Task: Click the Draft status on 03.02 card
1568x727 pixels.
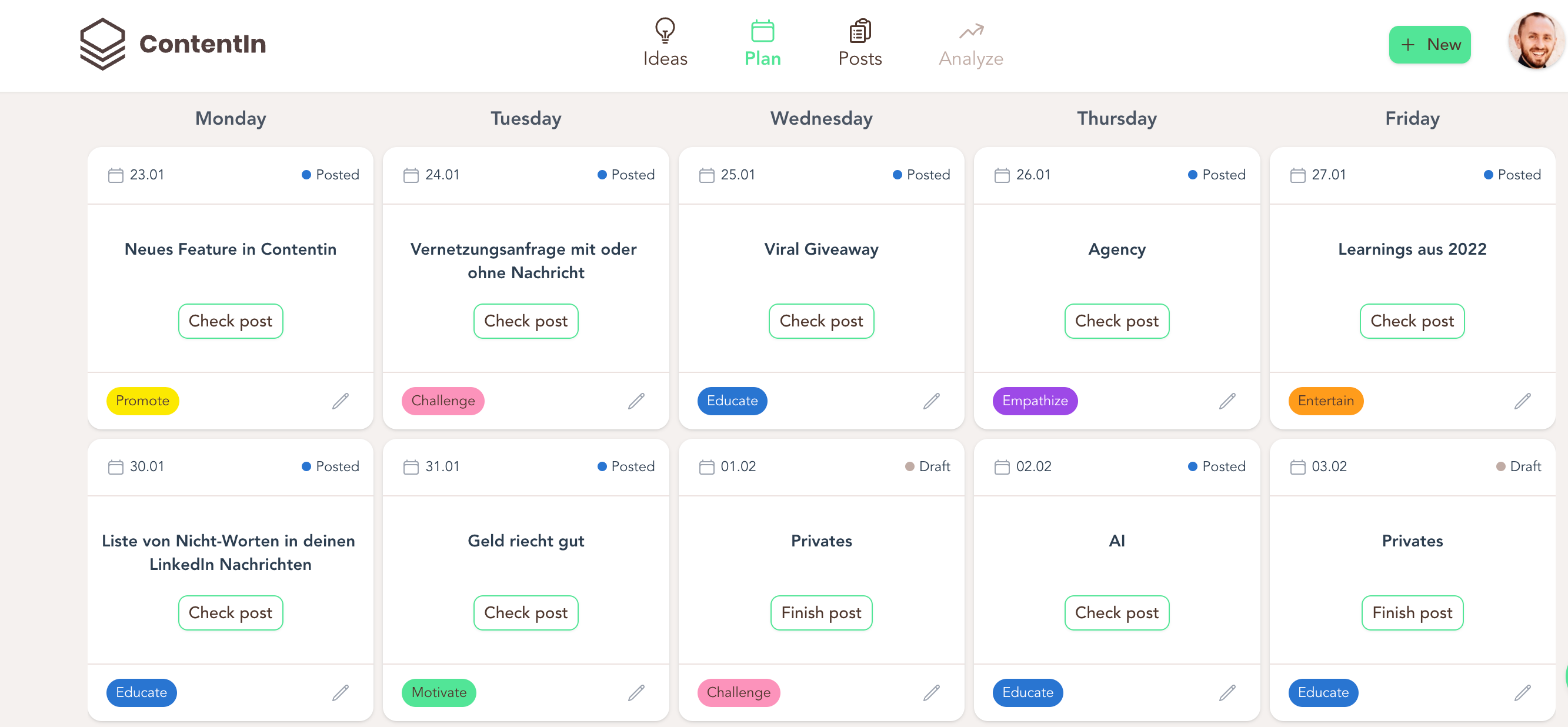Action: coord(1519,466)
